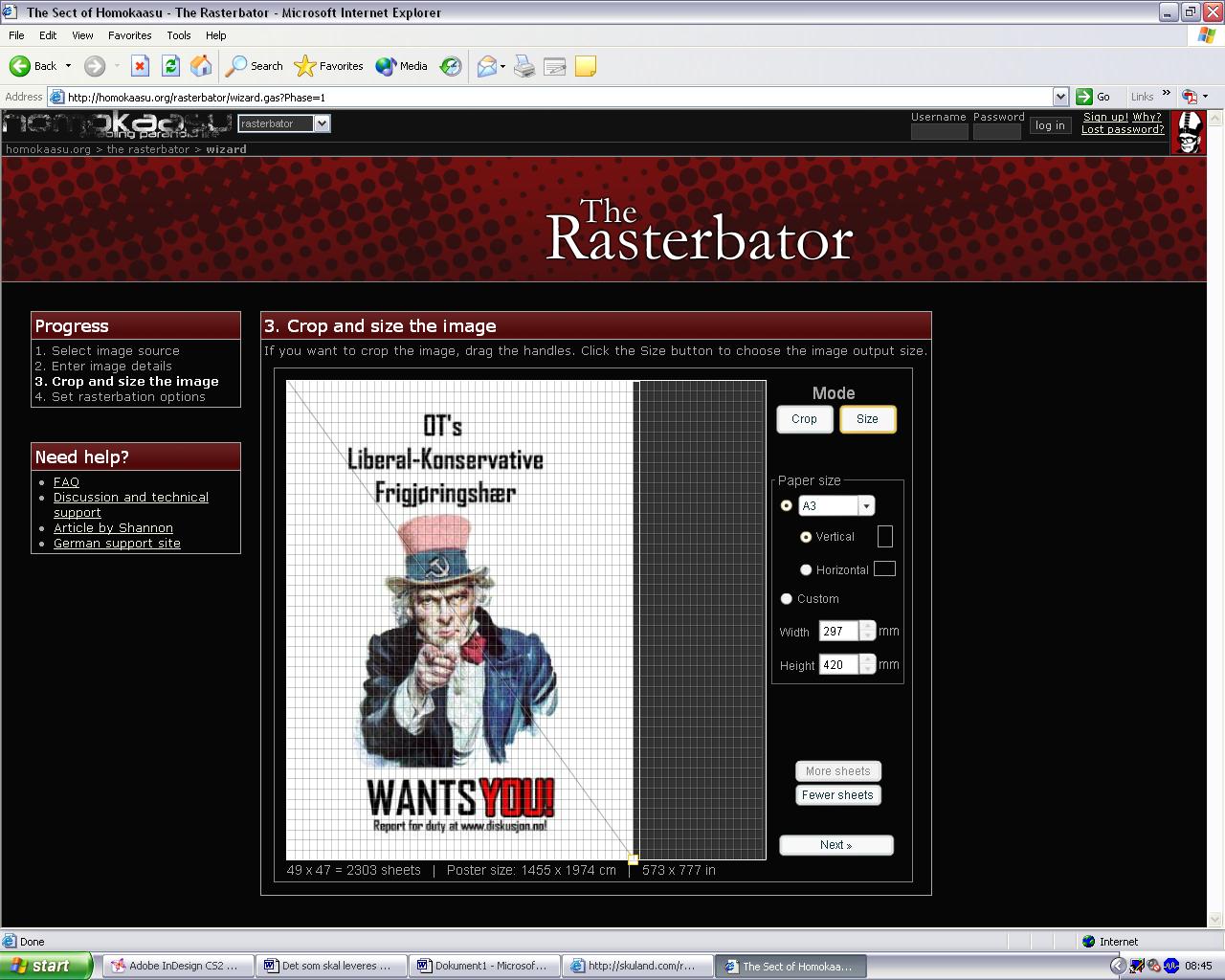Switch to 'Det som skal leveres' taskbar item
1225x980 pixels.
pyautogui.click(x=330, y=966)
